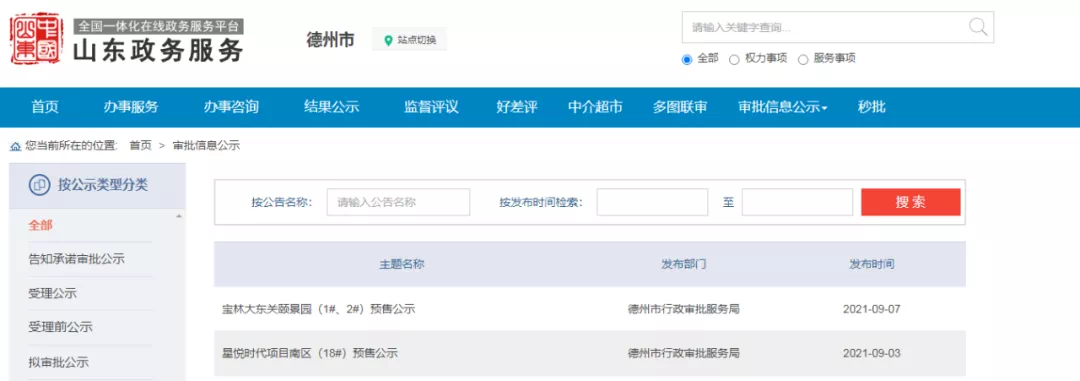Open 好差评 in the navigation bar
The height and width of the screenshot is (381, 1080).
[517, 107]
